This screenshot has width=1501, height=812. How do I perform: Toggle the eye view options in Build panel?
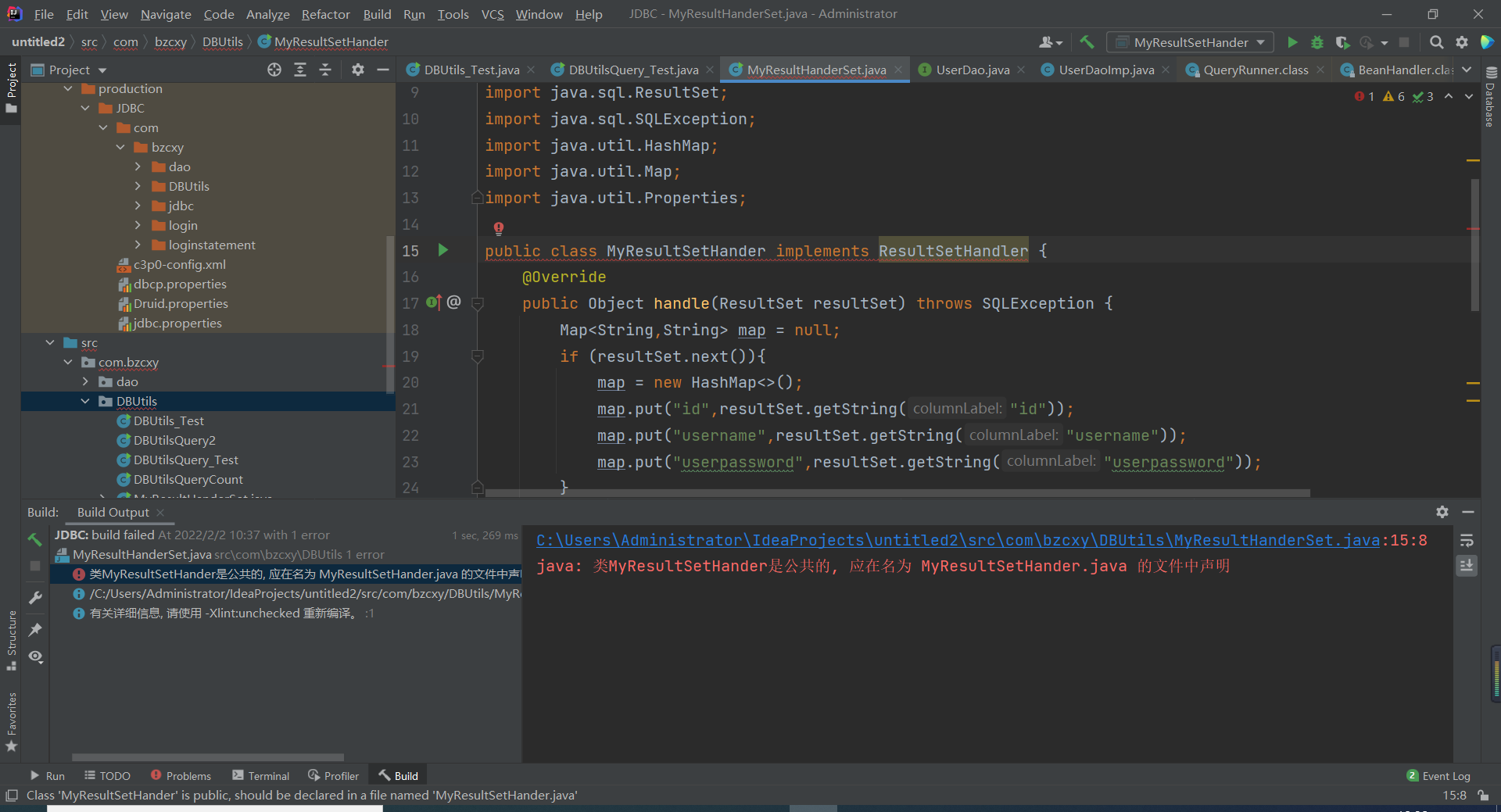(x=35, y=656)
